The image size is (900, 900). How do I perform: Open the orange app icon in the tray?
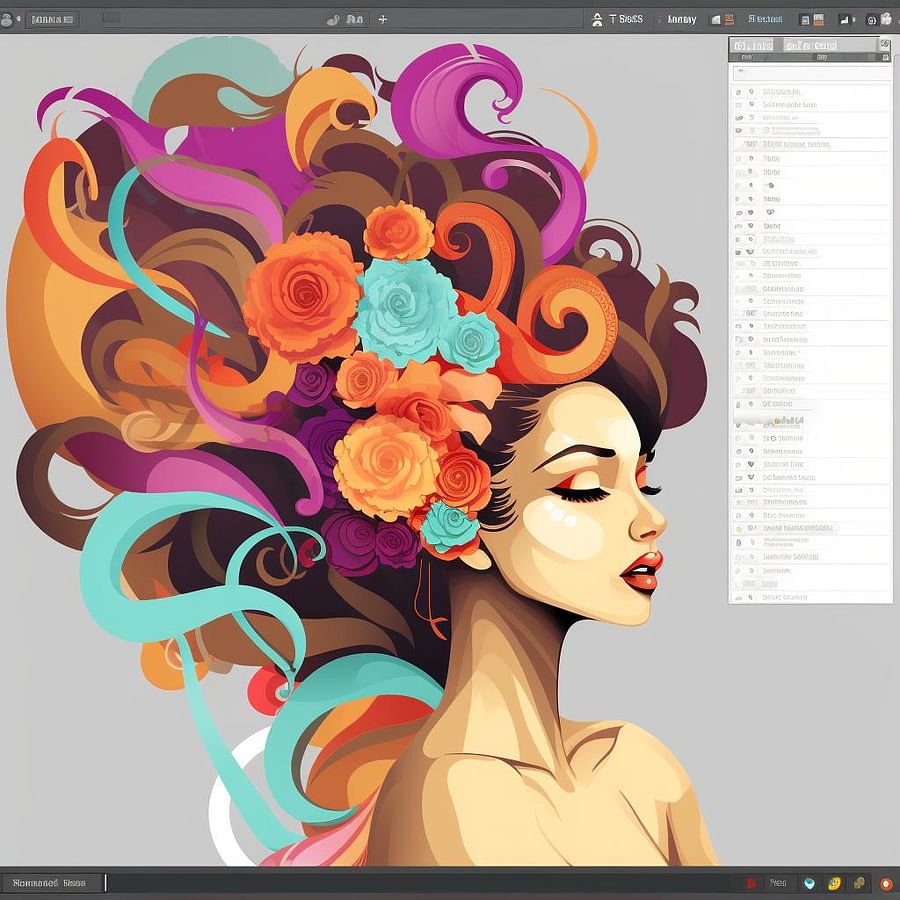(885, 883)
